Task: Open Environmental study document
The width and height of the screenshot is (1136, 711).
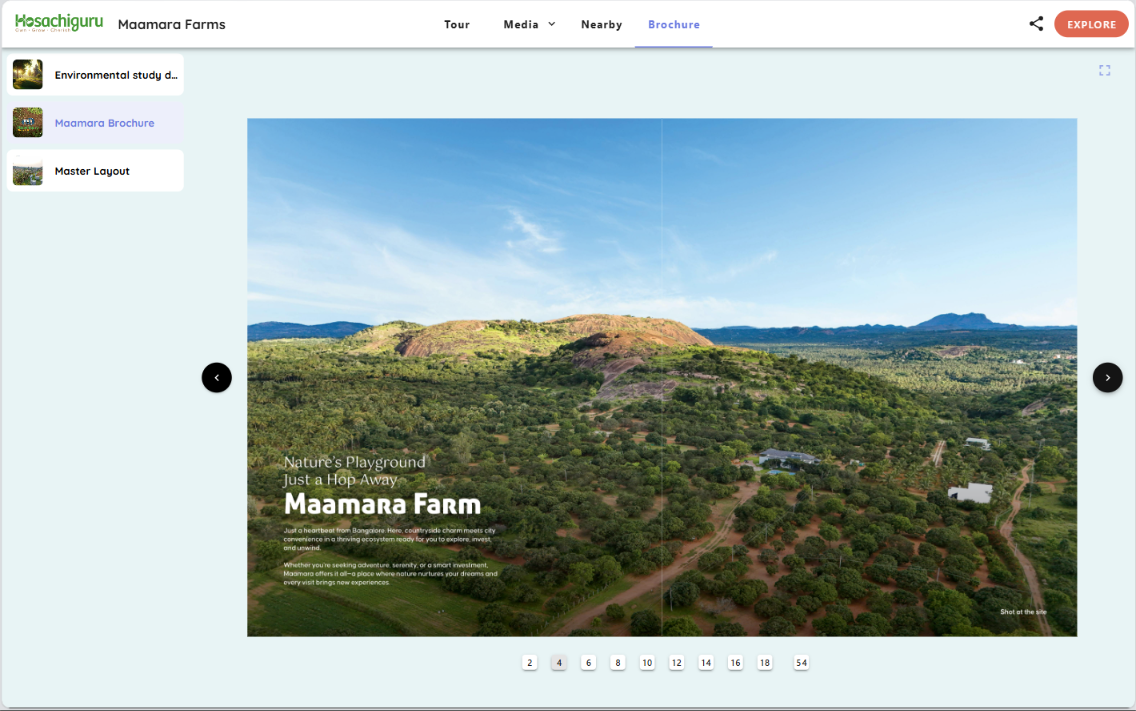Action: (95, 75)
